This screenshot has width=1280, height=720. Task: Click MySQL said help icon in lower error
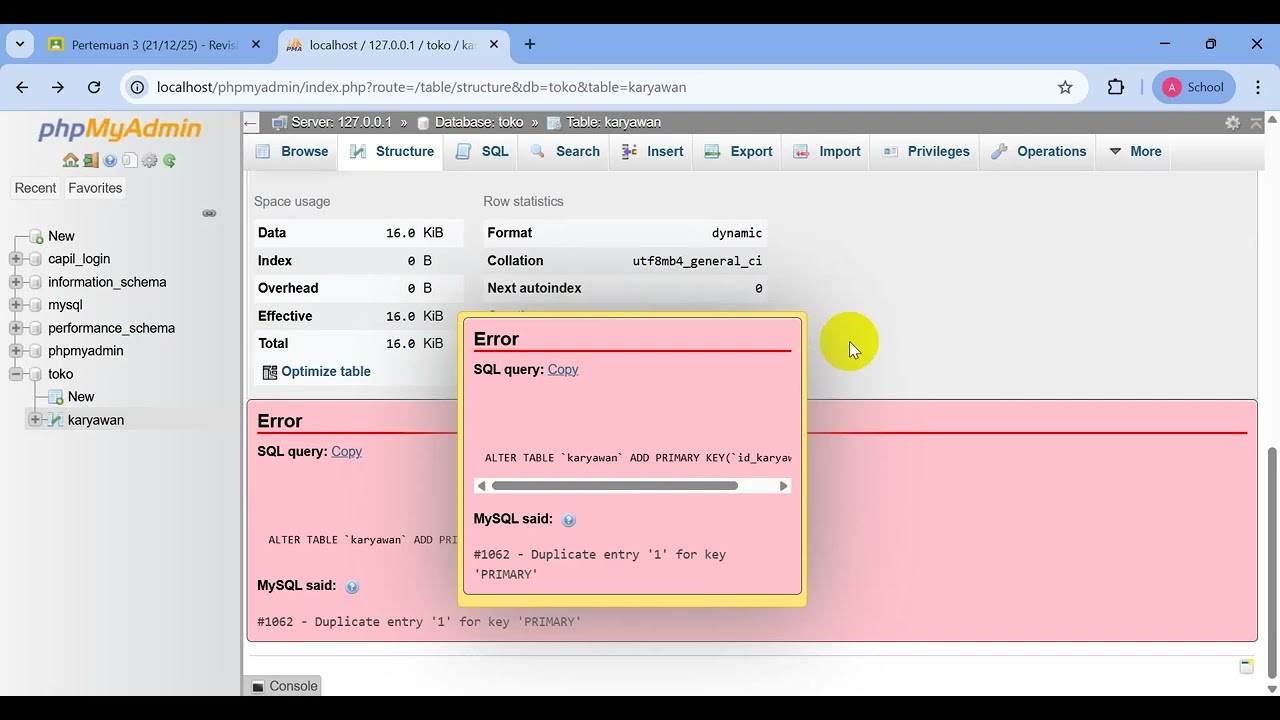pos(352,587)
